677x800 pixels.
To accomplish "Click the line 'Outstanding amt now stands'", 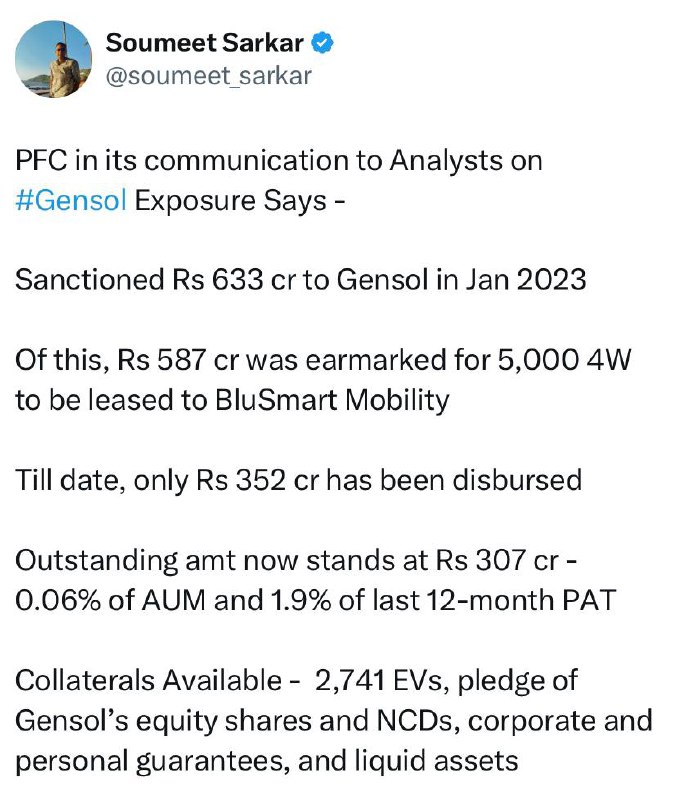I will tap(296, 560).
